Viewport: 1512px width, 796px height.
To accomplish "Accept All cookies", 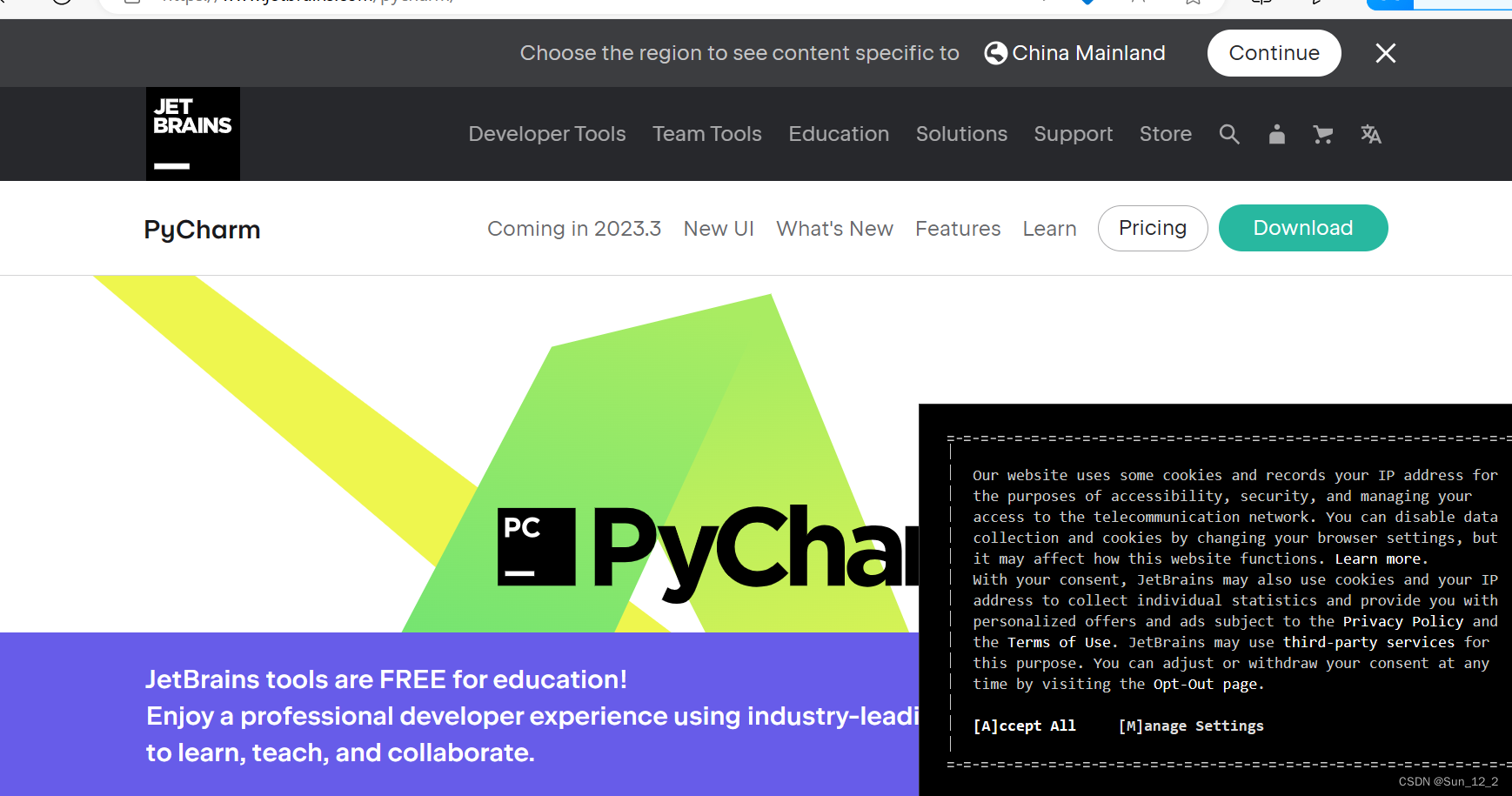I will 1025,725.
